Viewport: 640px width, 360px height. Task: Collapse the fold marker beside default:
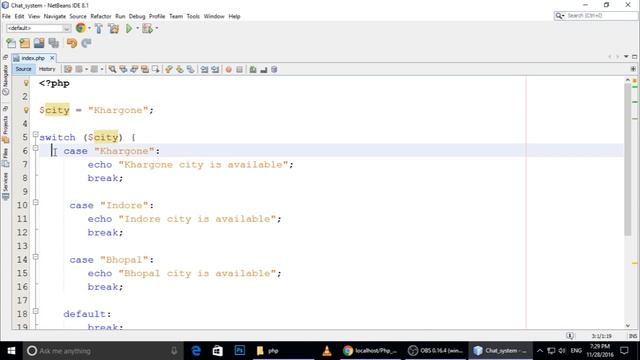pyautogui.click(x=36, y=311)
